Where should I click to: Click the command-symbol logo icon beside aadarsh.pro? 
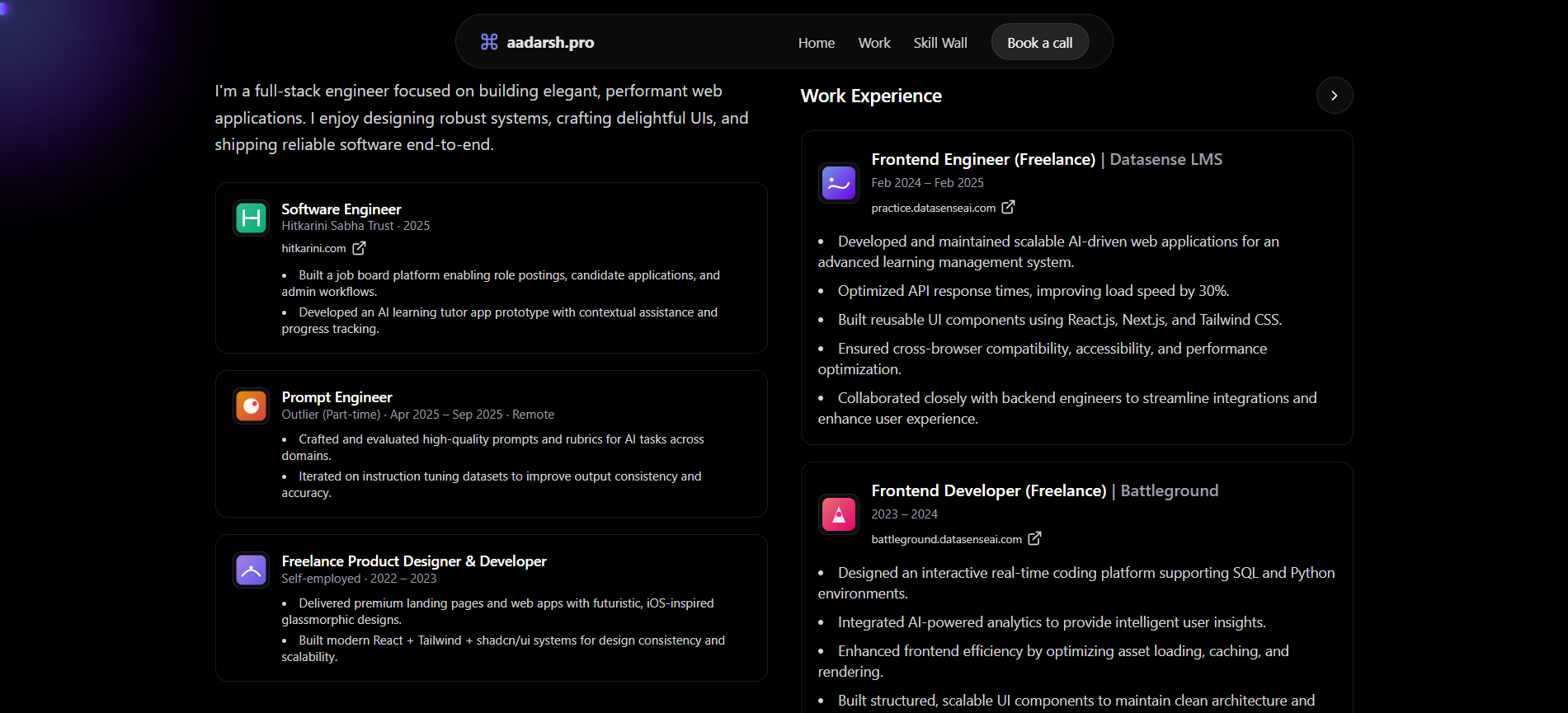click(x=489, y=42)
